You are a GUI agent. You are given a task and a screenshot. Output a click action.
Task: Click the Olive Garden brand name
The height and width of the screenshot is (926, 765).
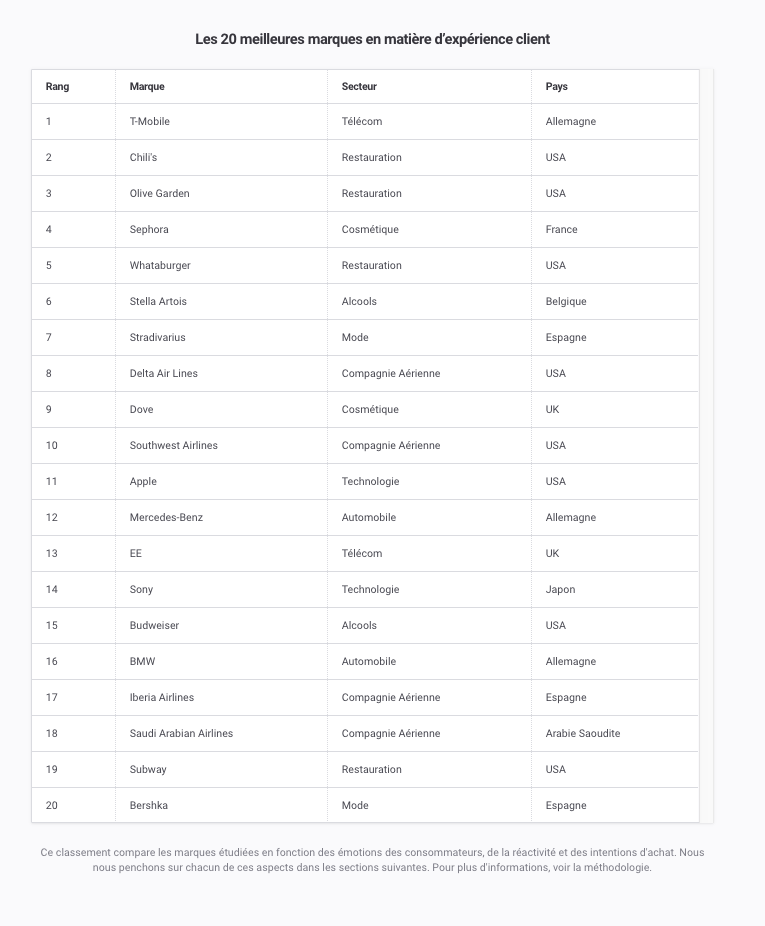pyautogui.click(x=159, y=193)
